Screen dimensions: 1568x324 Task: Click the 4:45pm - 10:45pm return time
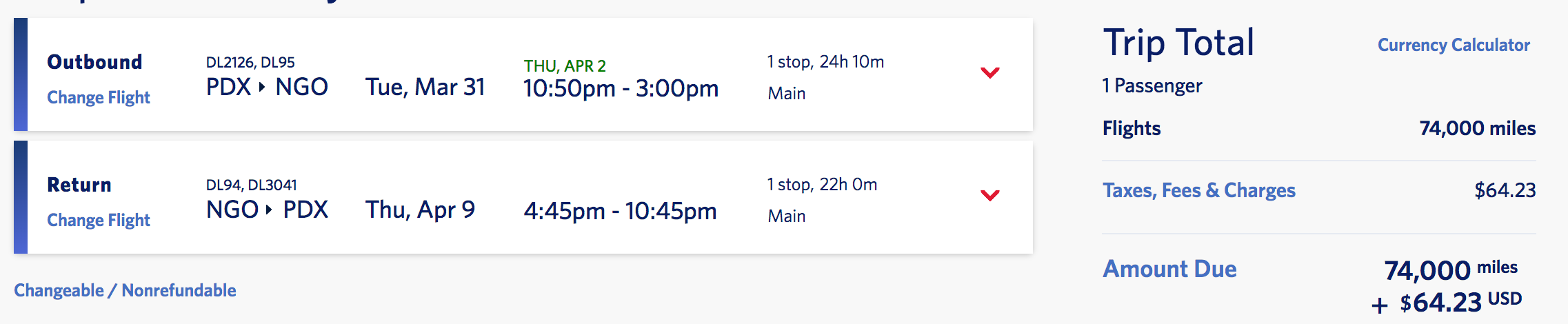point(620,211)
